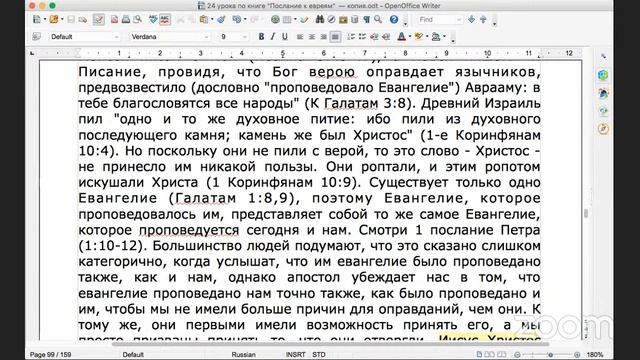Apply Background Color paint bucket

[436, 37]
